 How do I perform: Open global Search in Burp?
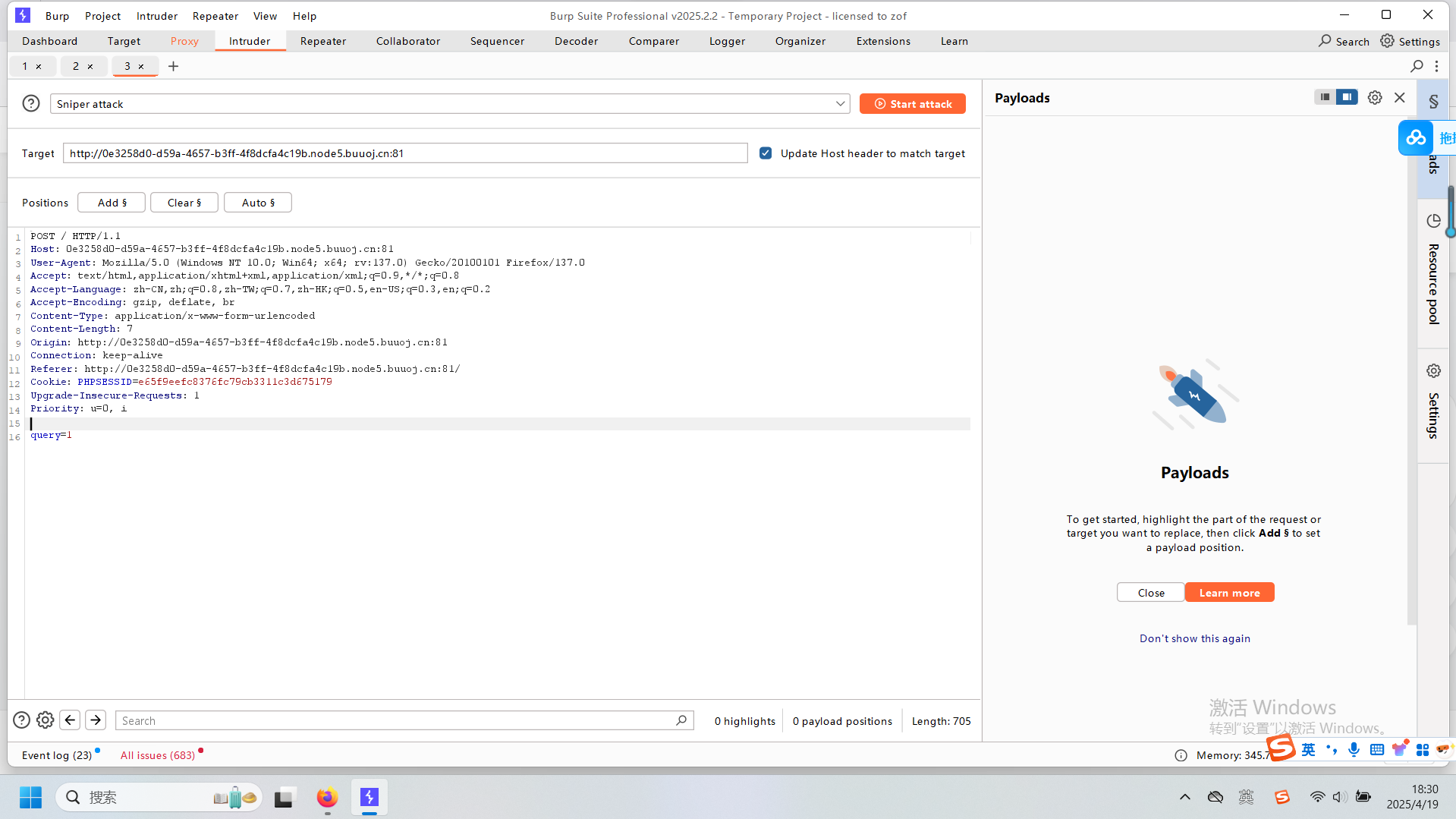point(1344,41)
